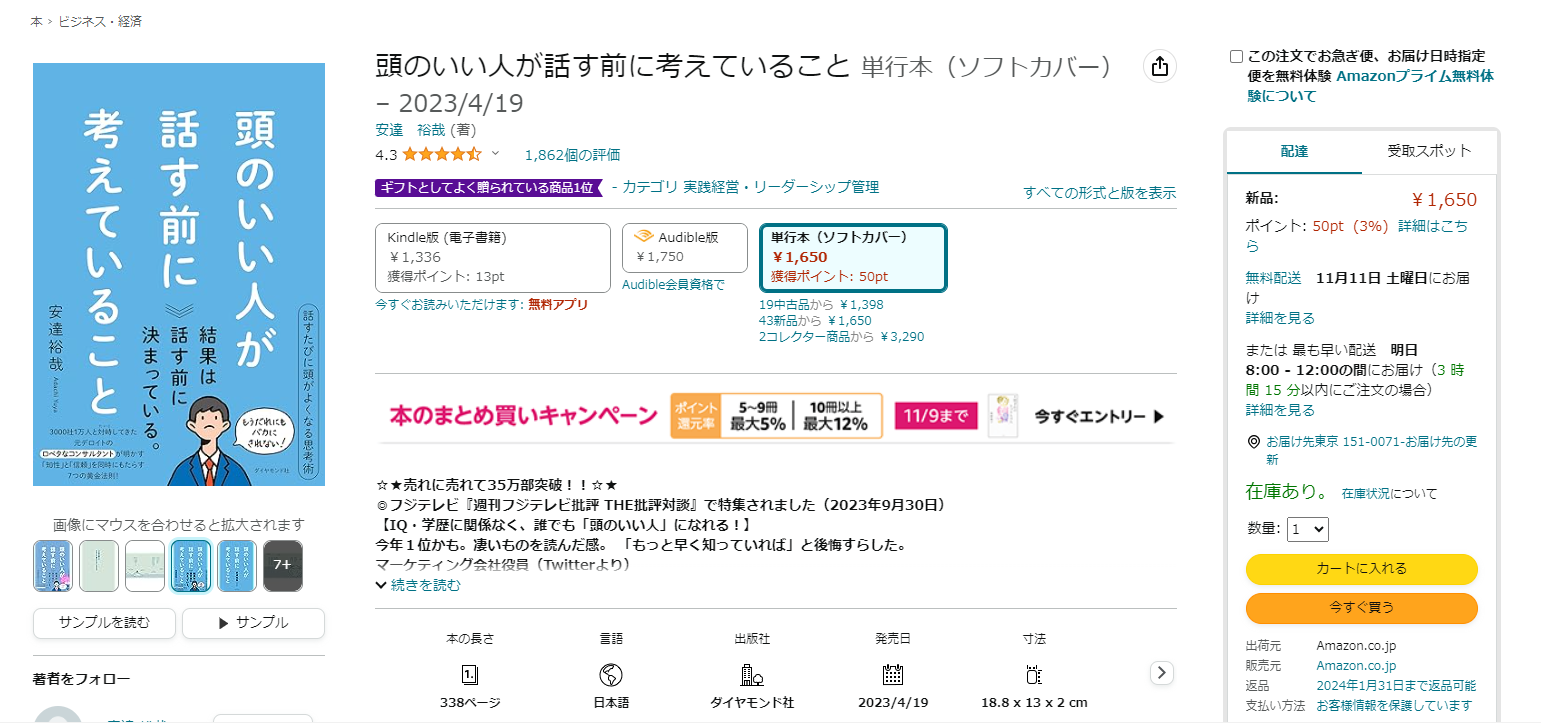Update the delivery address お届け先東京 151-0071

(x=1371, y=451)
